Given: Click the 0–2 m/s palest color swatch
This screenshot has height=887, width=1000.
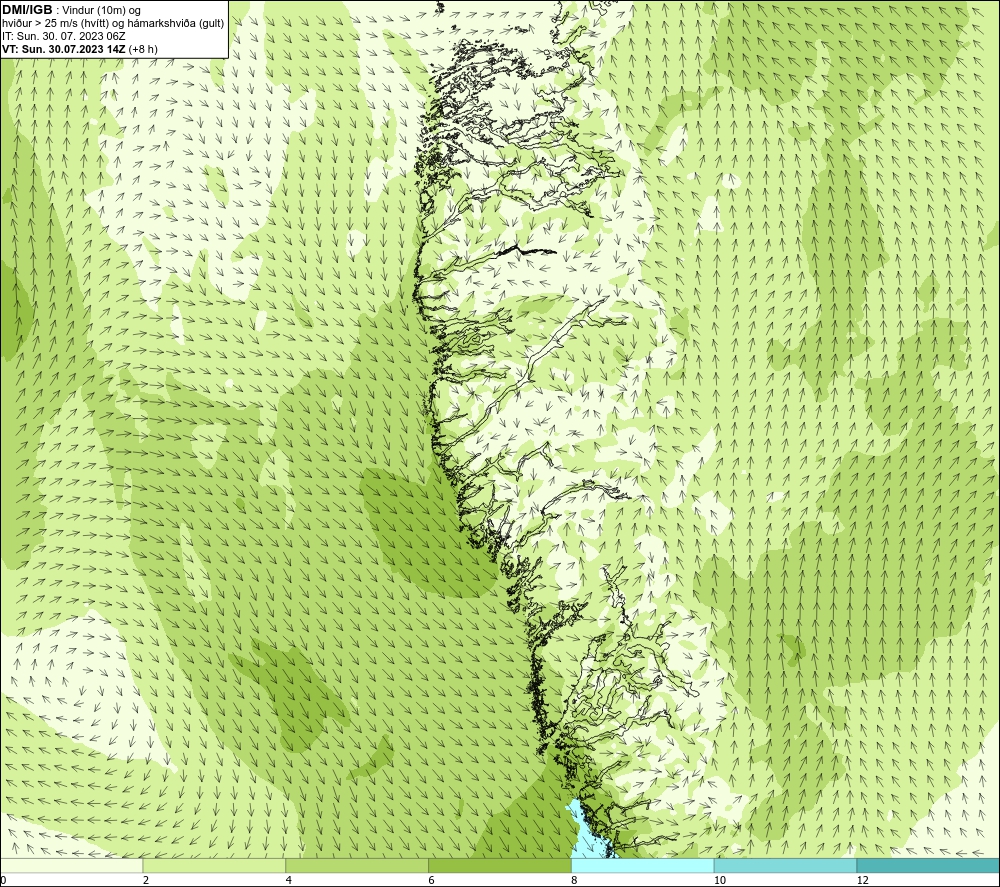Looking at the screenshot, I should point(71,865).
